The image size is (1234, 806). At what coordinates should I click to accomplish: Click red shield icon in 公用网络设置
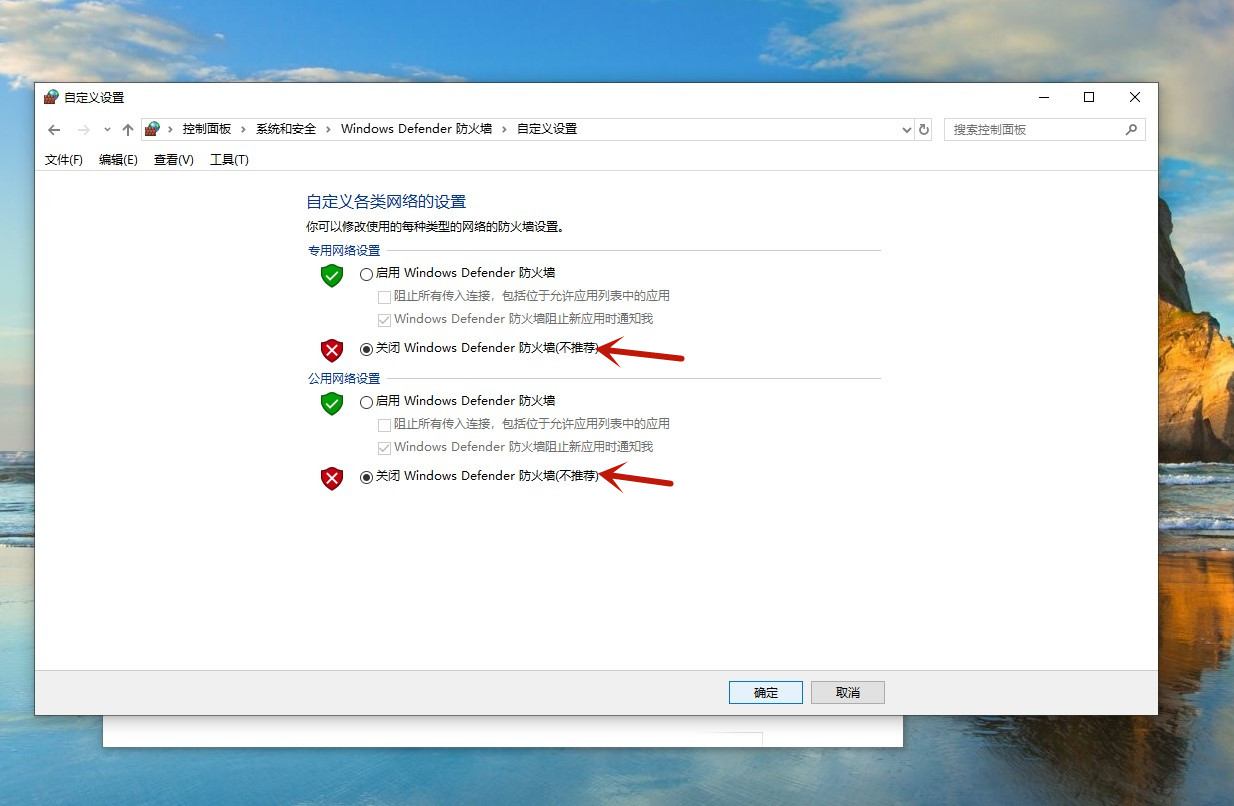pos(332,478)
